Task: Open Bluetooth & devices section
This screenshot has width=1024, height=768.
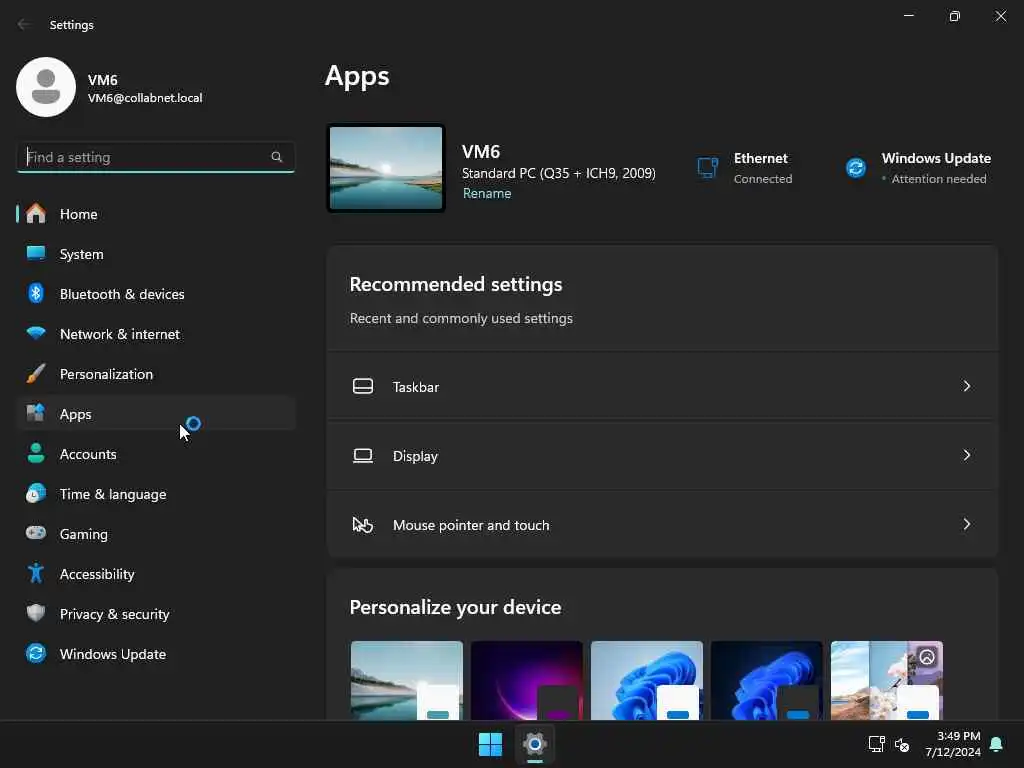Action: 156,293
